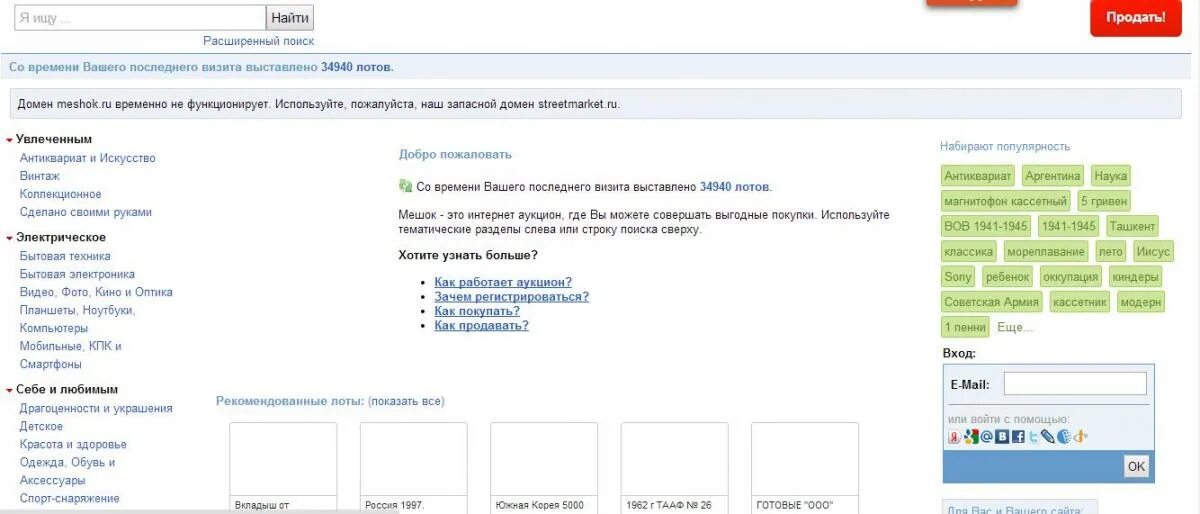This screenshot has height=514, width=1200.
Task: Focus the Я ищу search field
Action: (140, 18)
